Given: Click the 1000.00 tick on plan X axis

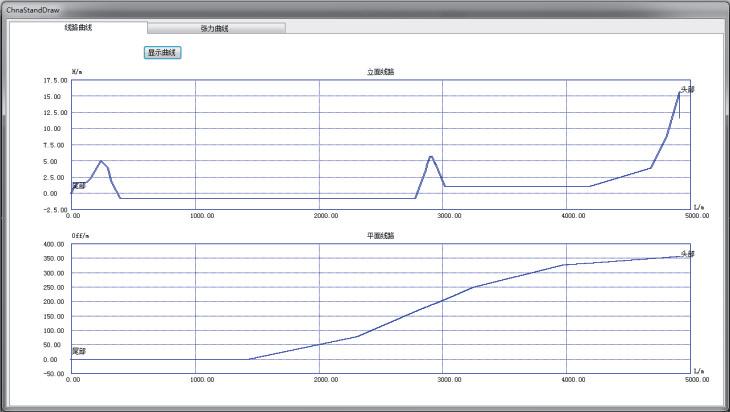Looking at the screenshot, I should click(x=196, y=380).
